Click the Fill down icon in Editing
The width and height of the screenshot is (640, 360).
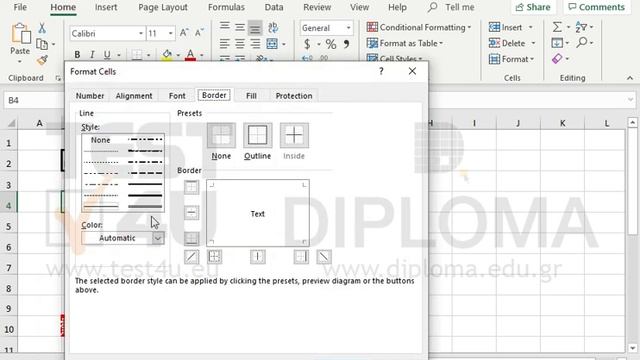557,43
